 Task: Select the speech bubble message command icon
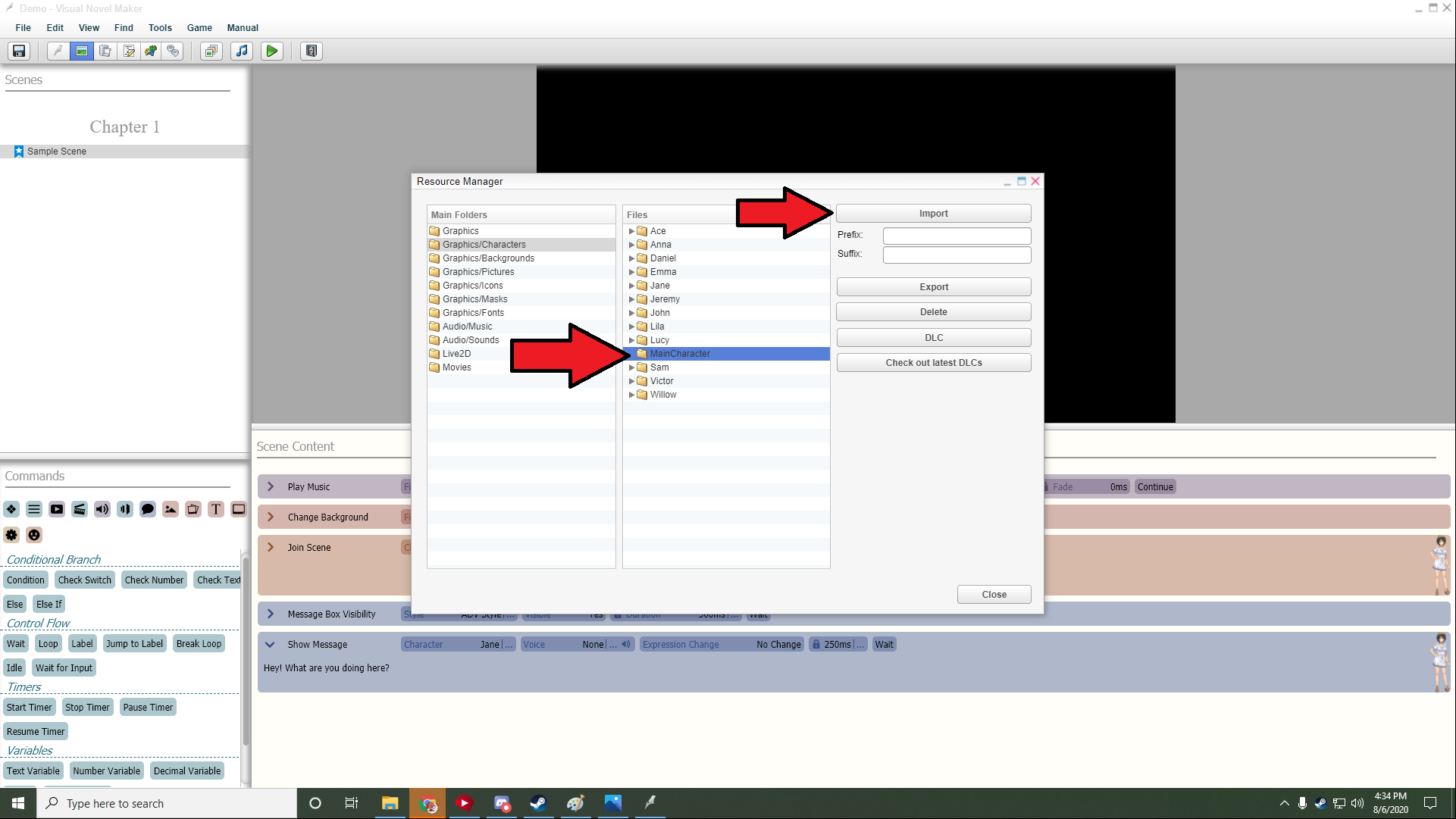[x=148, y=509]
